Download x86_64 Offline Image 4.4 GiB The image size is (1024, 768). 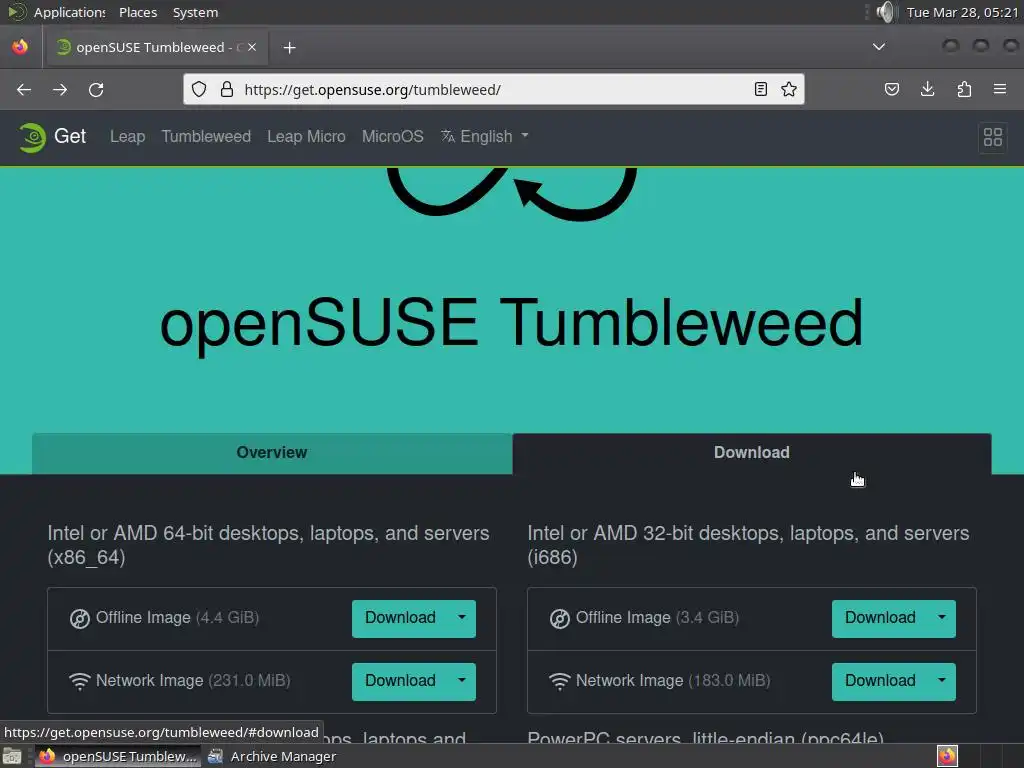pos(400,618)
